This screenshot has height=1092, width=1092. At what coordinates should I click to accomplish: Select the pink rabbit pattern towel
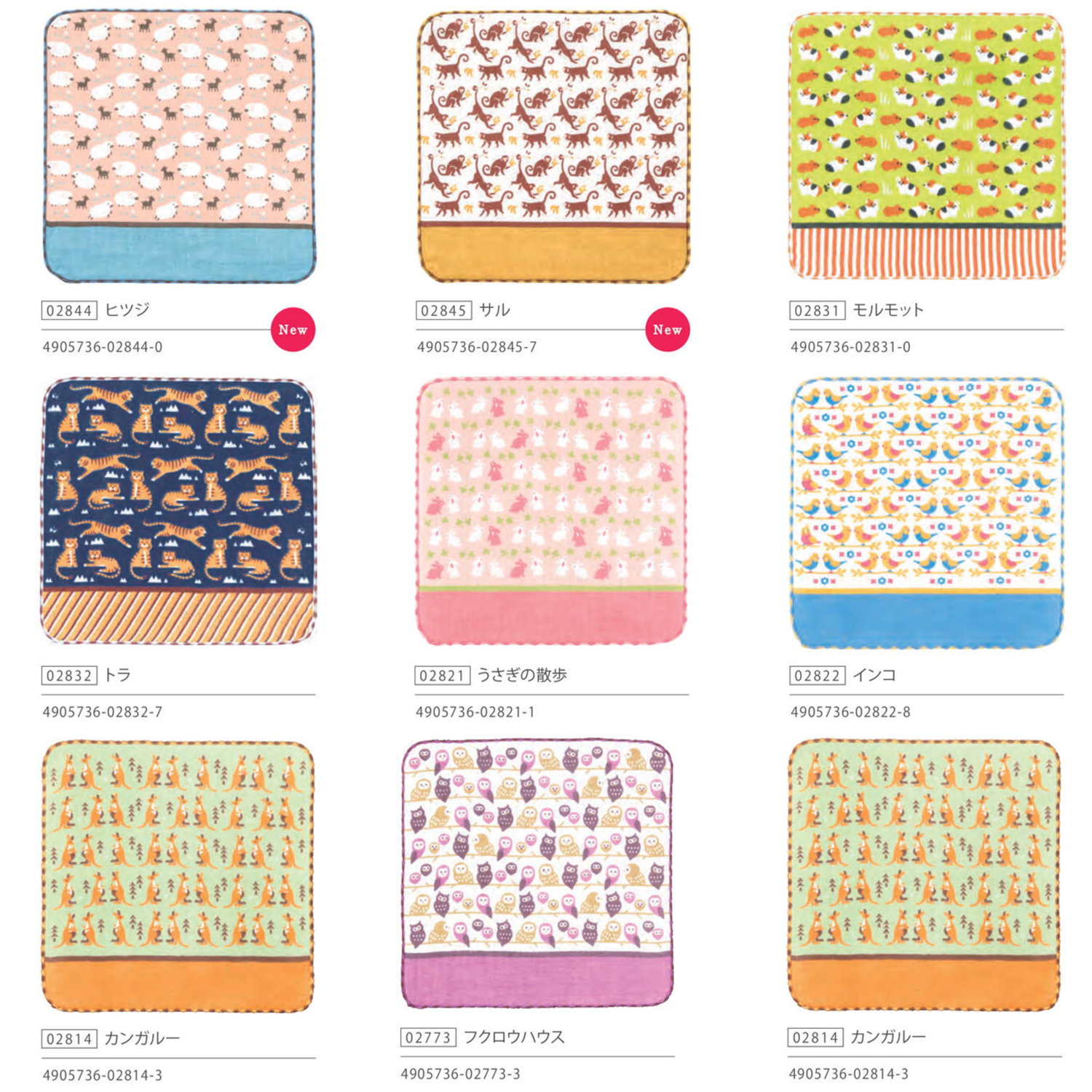552,510
